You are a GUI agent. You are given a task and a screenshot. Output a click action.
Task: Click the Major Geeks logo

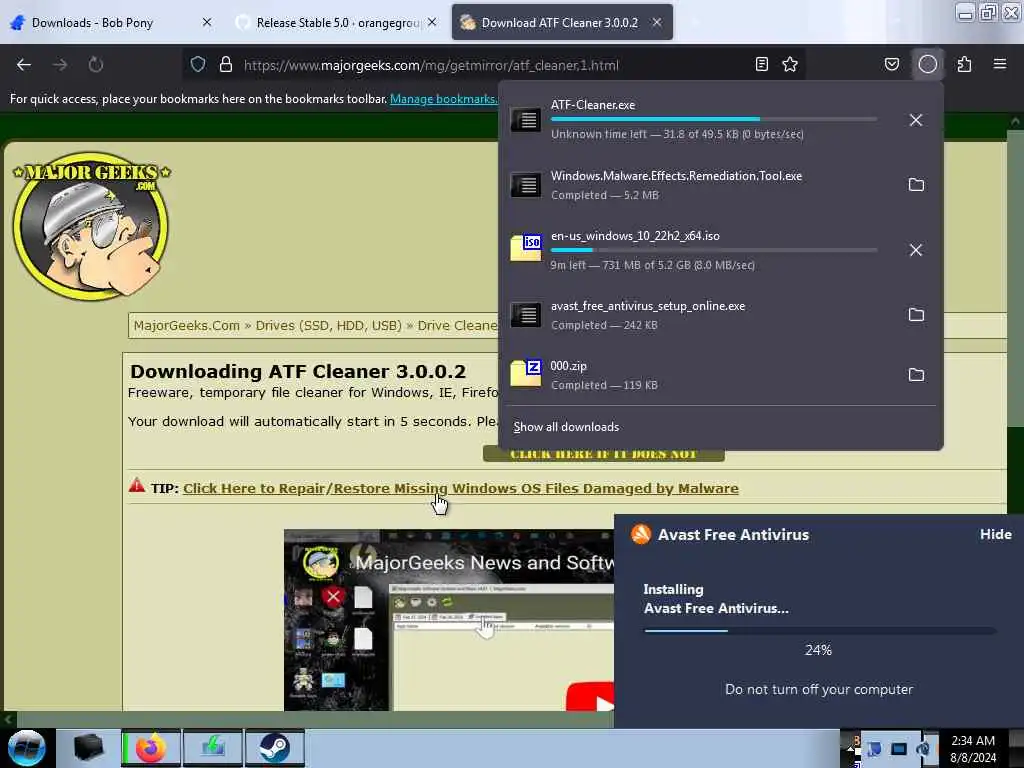pos(91,226)
